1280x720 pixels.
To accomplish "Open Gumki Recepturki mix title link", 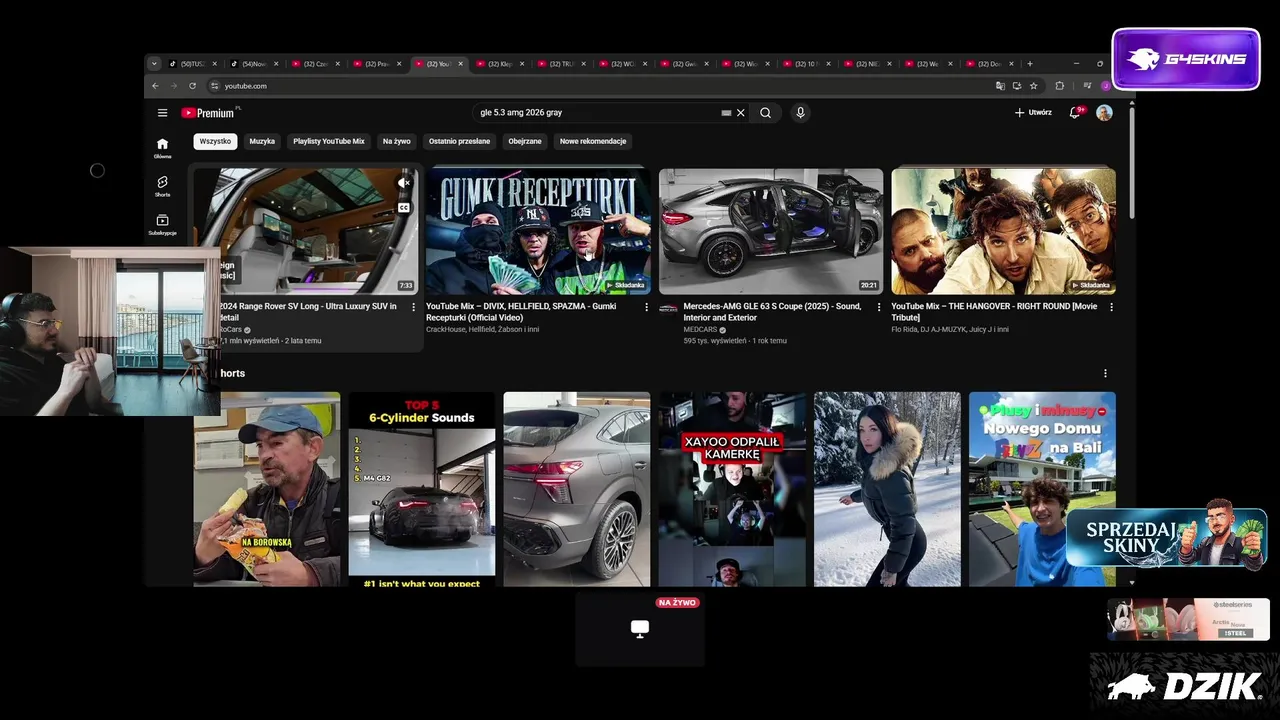I will [523, 312].
